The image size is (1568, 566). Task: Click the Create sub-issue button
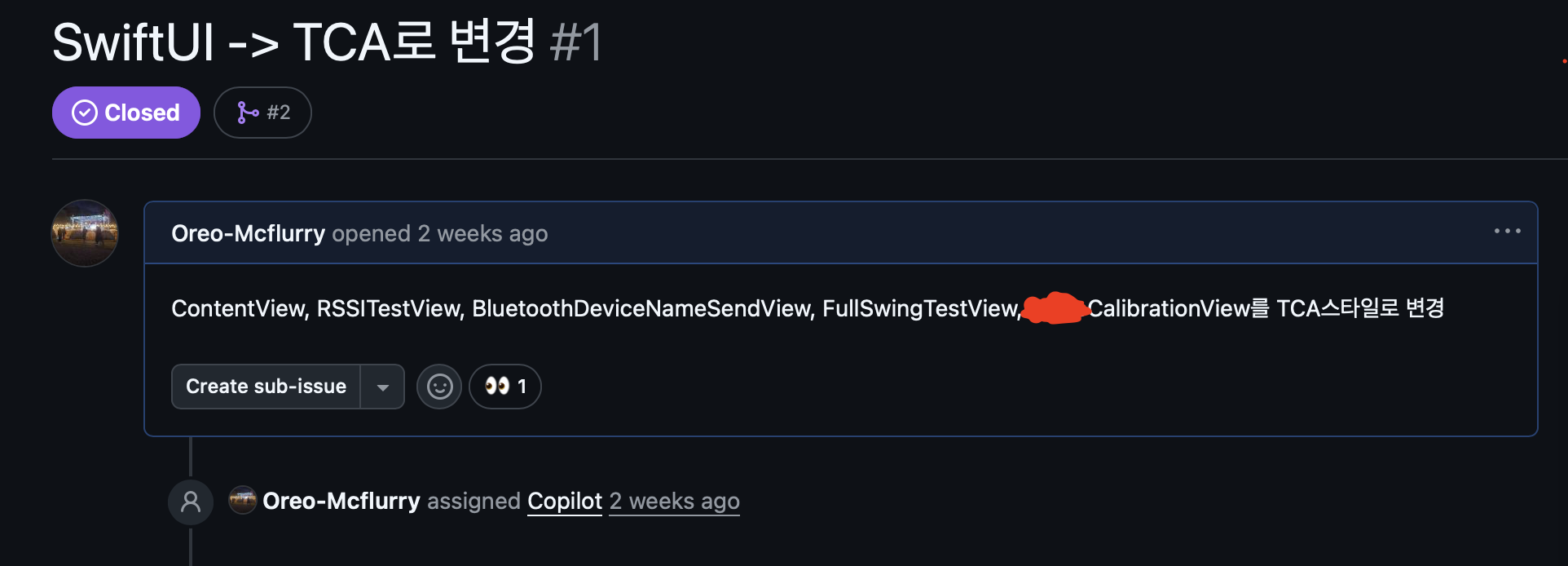(266, 387)
